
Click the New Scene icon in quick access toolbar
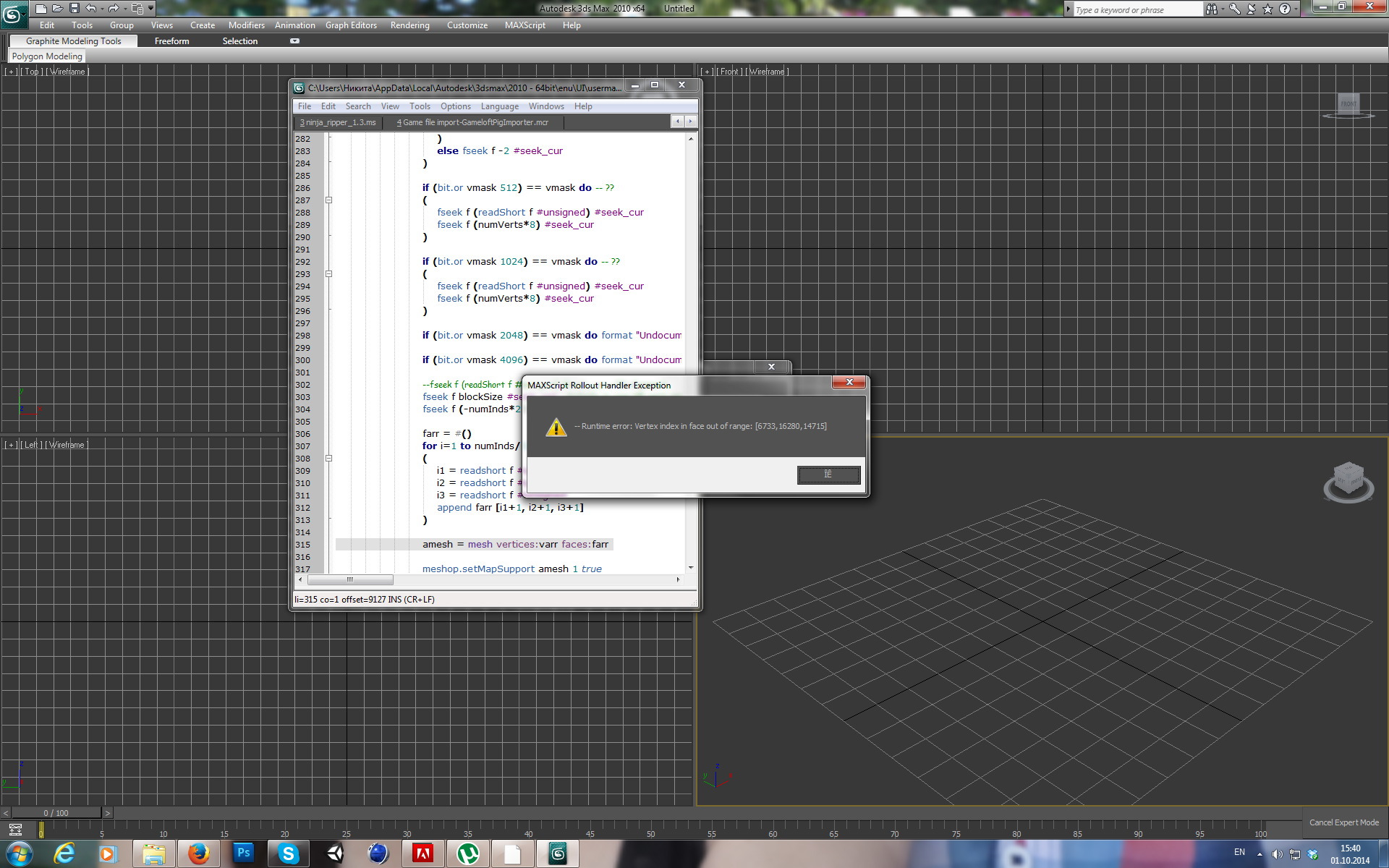pos(41,9)
